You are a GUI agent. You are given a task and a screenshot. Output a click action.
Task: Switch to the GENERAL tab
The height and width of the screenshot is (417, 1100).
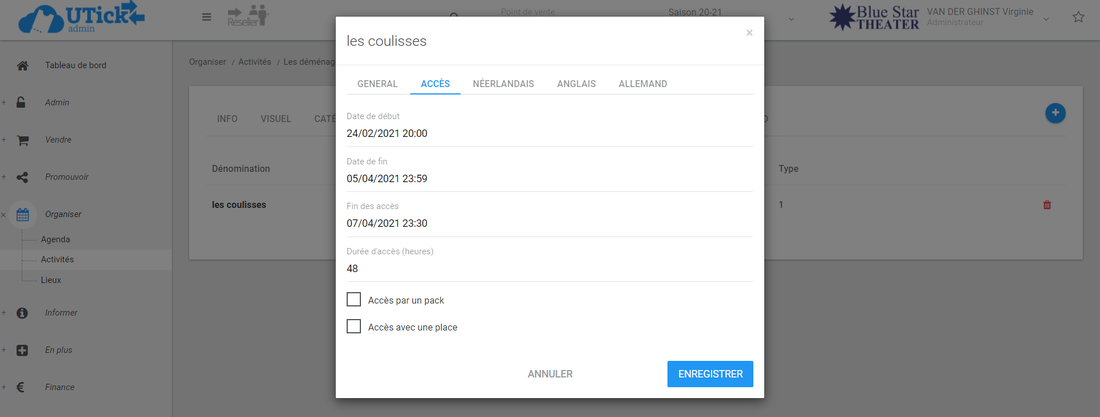(x=377, y=84)
